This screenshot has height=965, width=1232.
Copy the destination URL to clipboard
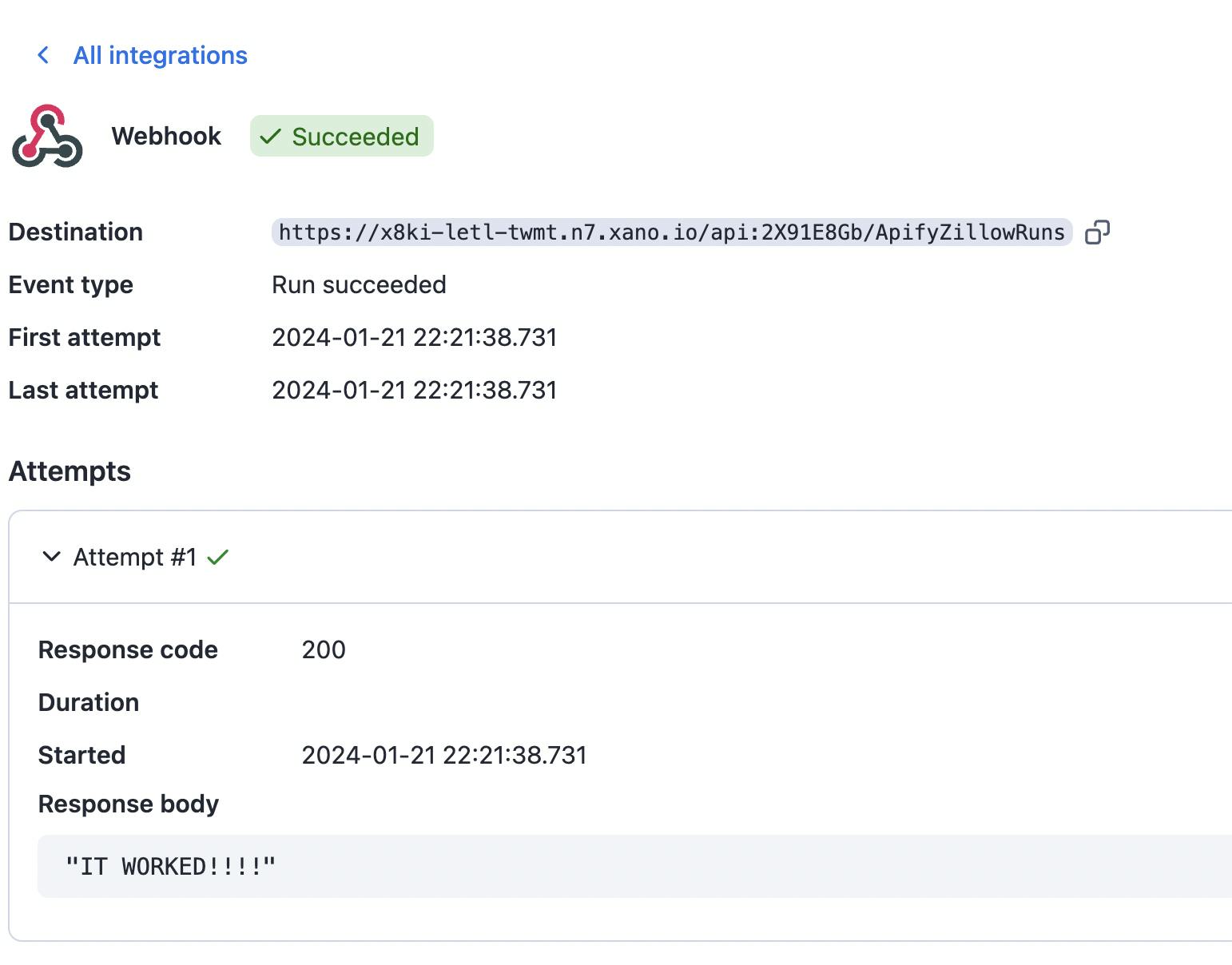point(1097,232)
